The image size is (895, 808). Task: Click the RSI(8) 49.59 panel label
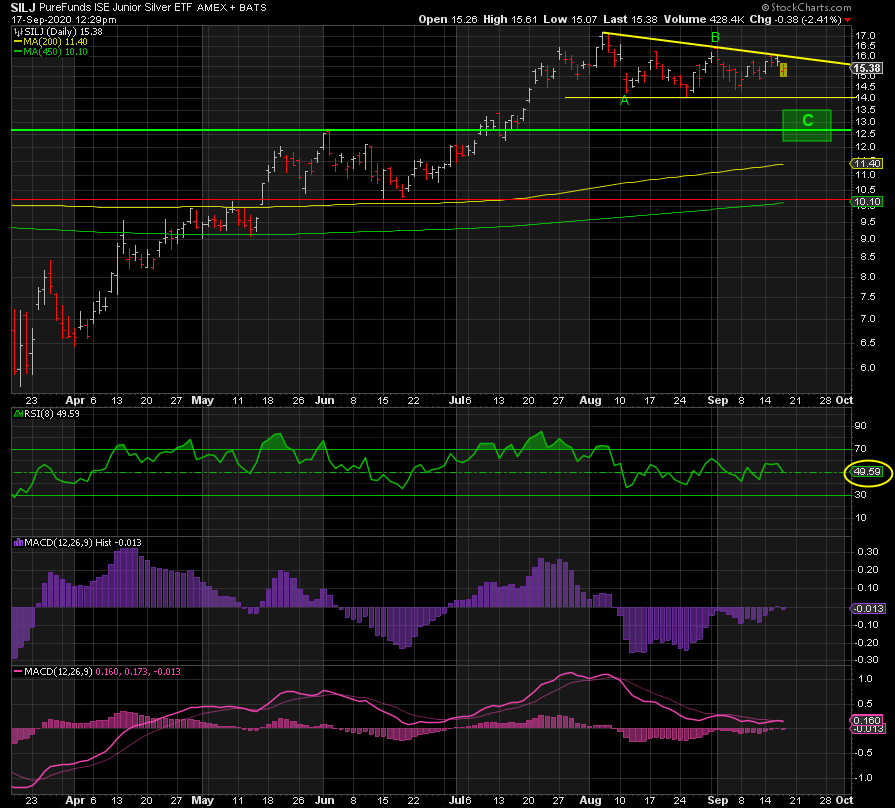[x=51, y=414]
